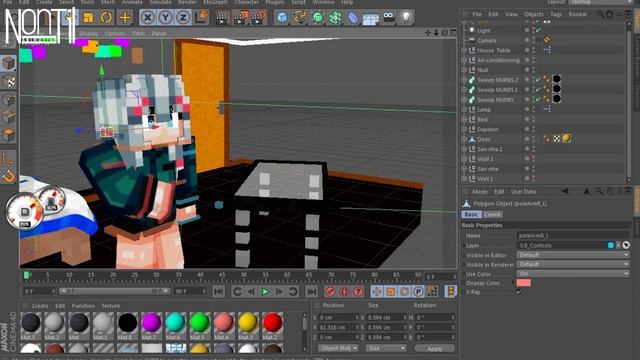This screenshot has height=360, width=640.
Task: Select the Scale tool in top toolbar
Action: [x=88, y=18]
